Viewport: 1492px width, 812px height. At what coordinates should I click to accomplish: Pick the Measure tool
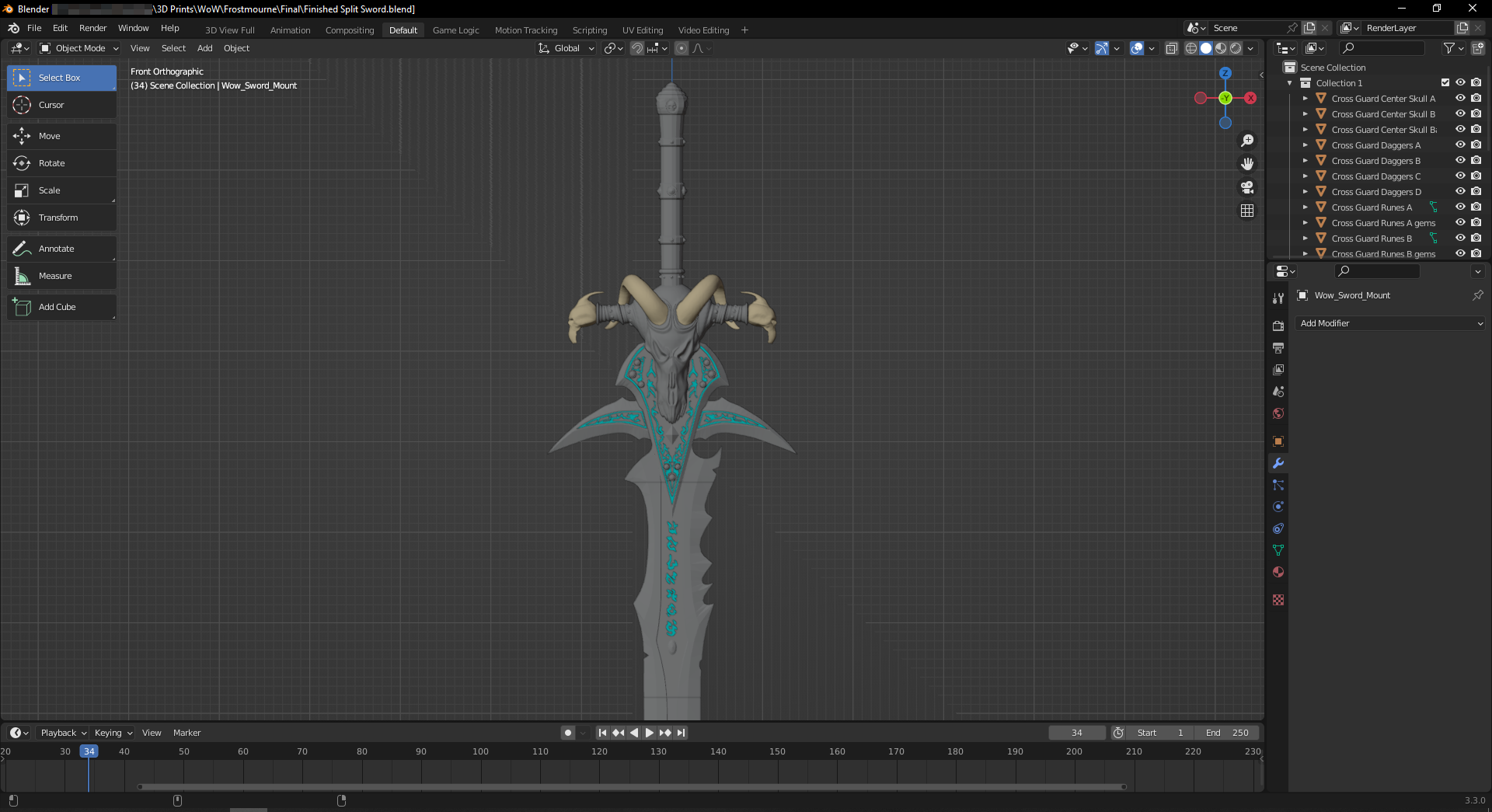[61, 276]
